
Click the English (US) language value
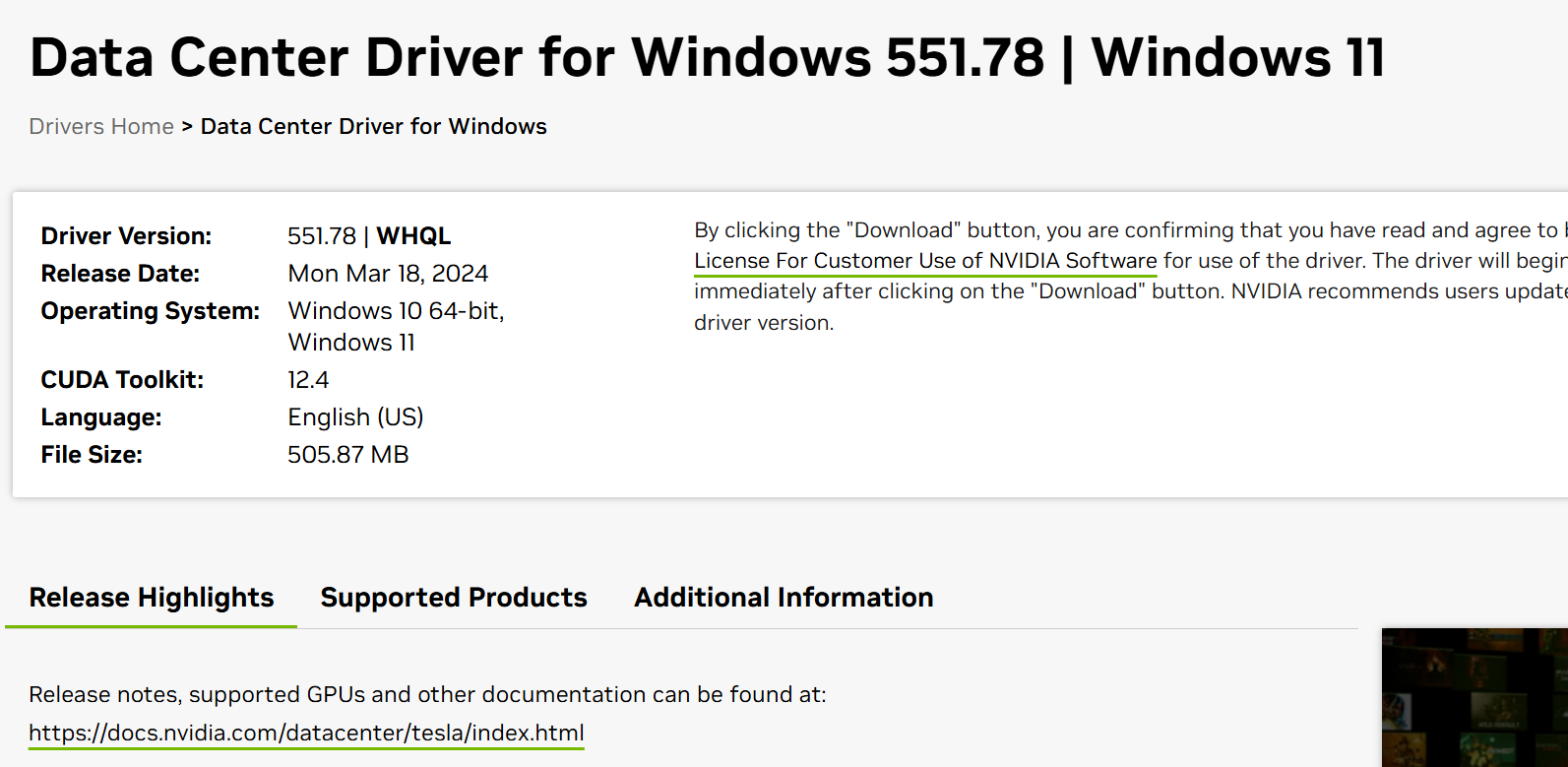pyautogui.click(x=355, y=417)
